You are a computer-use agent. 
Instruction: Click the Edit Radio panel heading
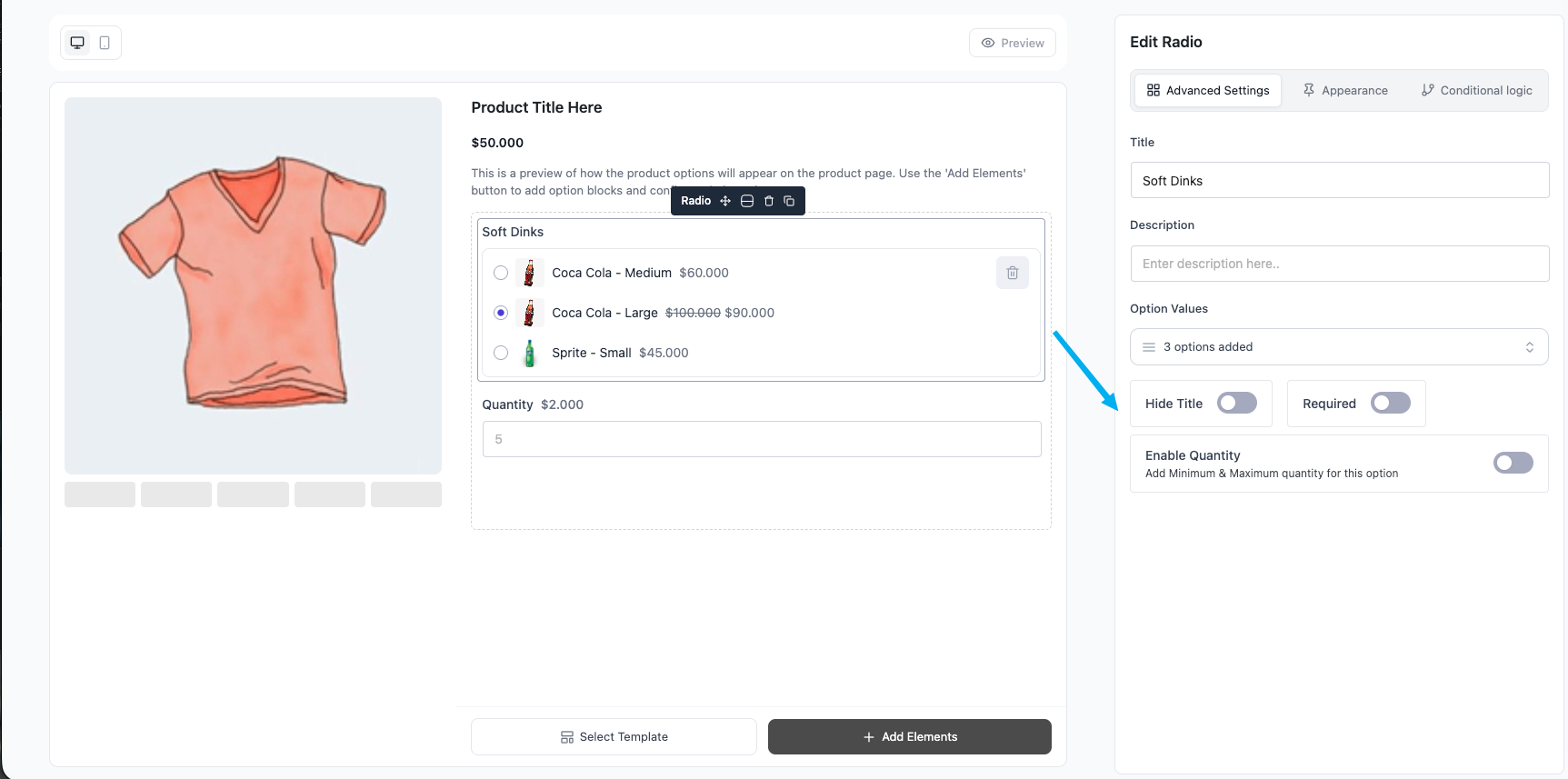(x=1166, y=42)
